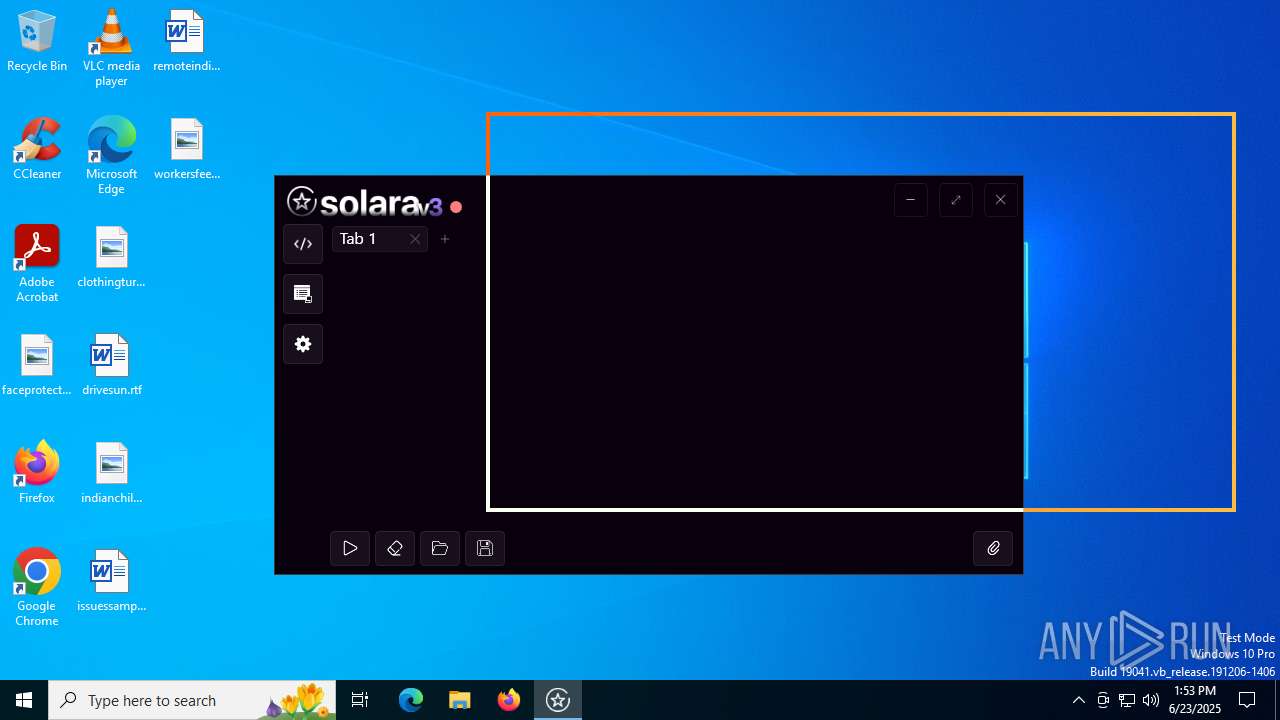The width and height of the screenshot is (1280, 720).
Task: Open the notification center
Action: tap(1247, 700)
